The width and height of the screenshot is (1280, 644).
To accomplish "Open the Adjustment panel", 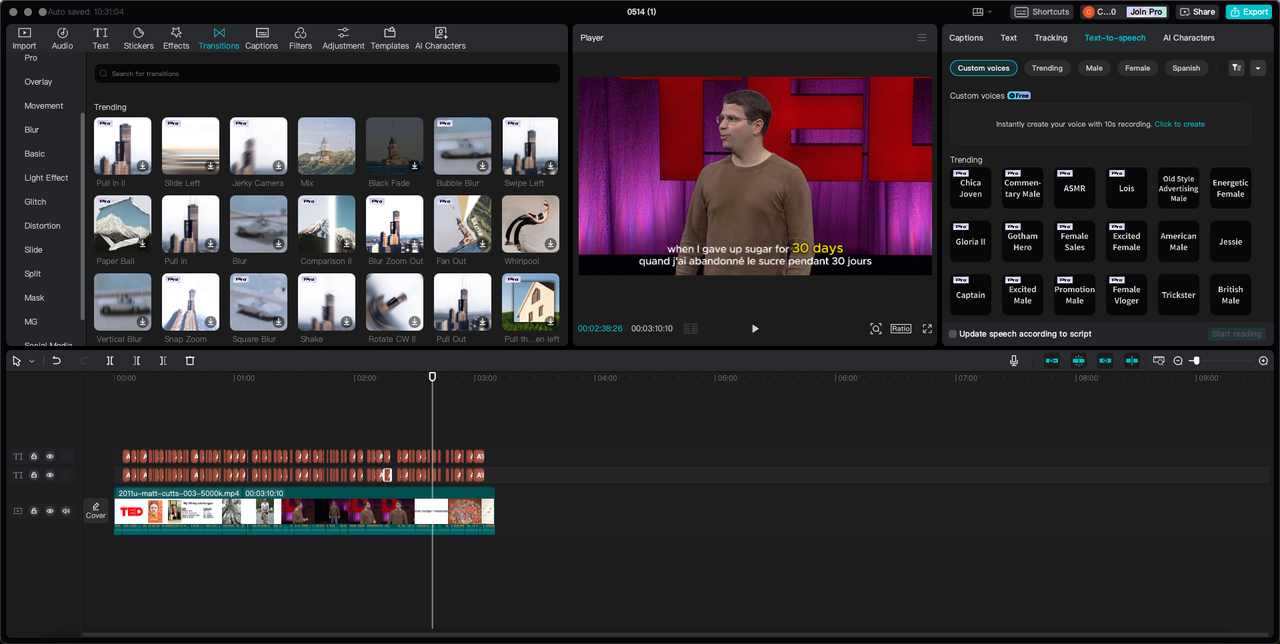I will point(343,39).
